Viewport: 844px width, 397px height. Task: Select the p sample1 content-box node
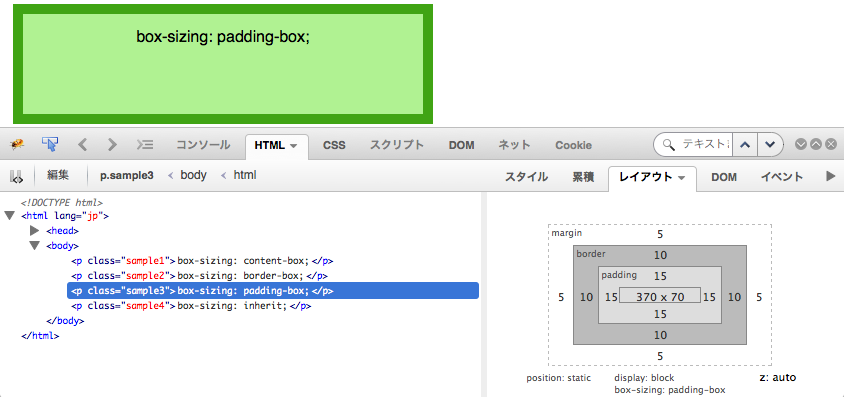click(x=202, y=261)
